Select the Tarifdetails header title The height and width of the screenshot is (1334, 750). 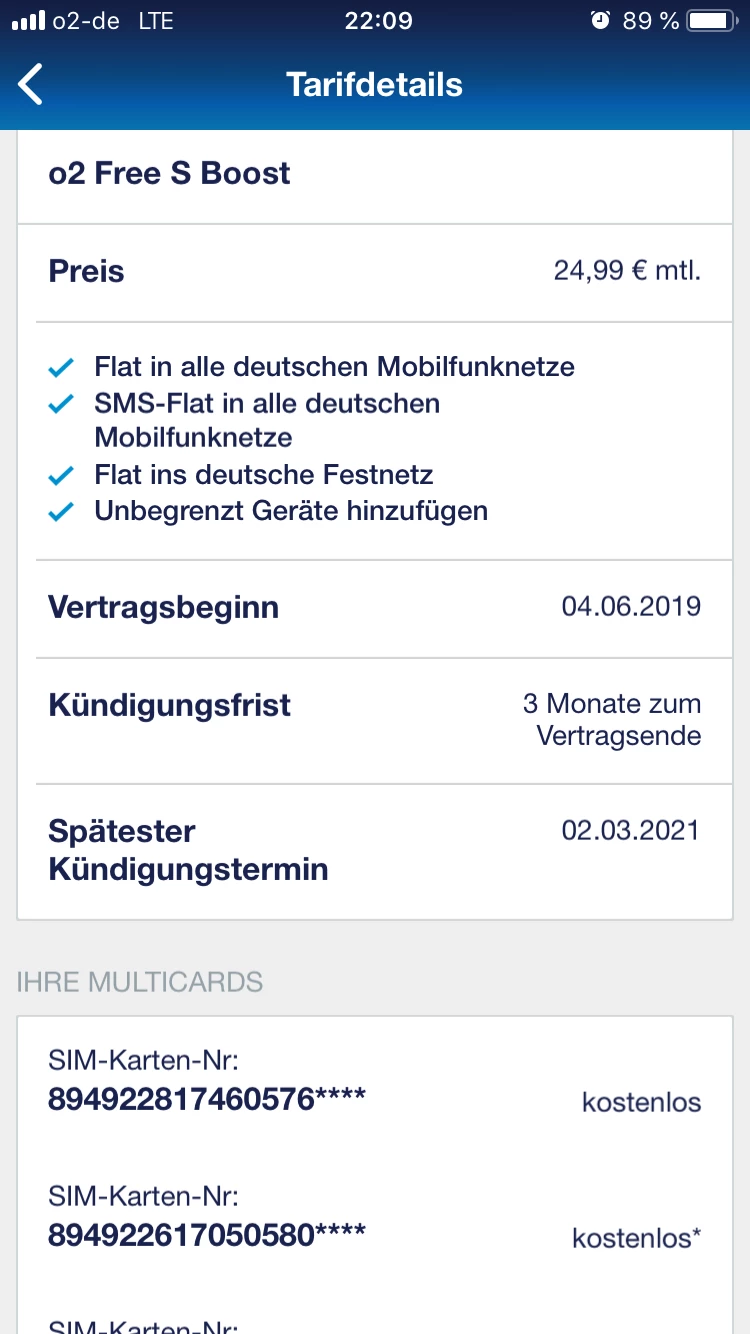(x=374, y=84)
